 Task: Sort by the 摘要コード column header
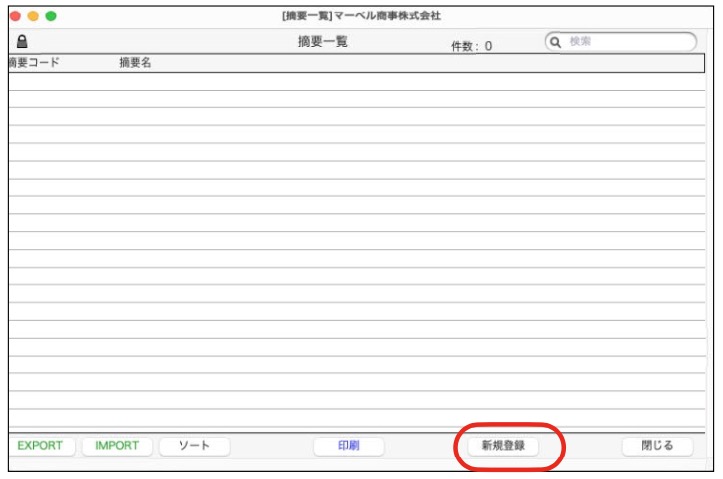click(x=34, y=63)
